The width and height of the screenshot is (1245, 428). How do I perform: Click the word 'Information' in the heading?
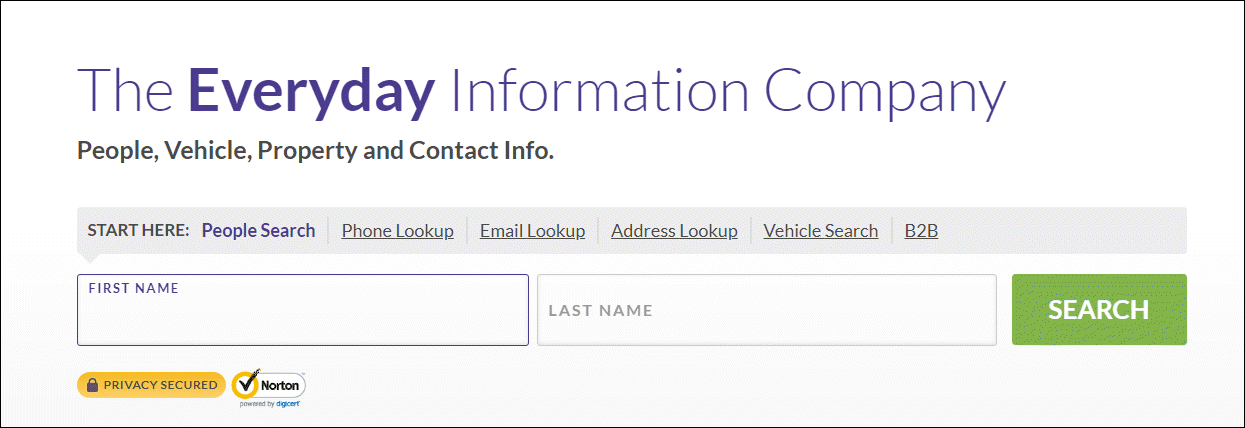(x=600, y=90)
